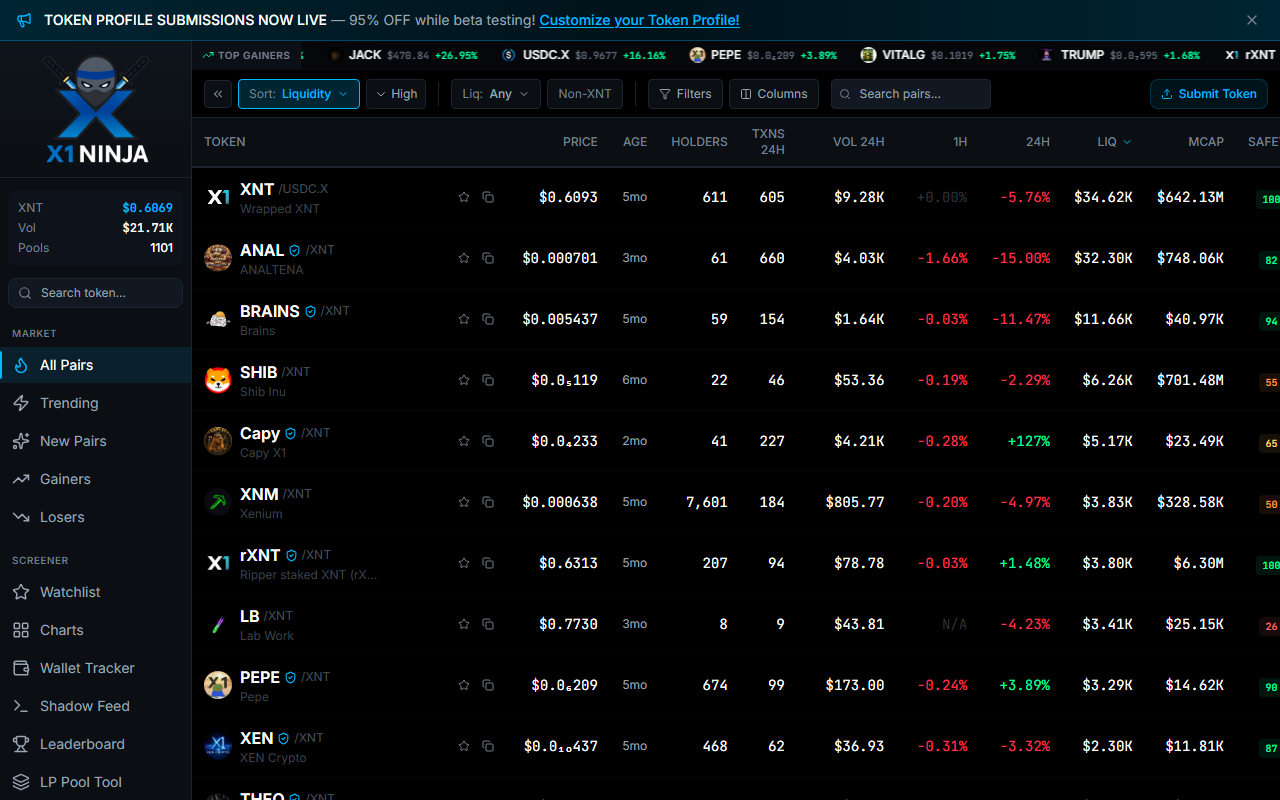The height and width of the screenshot is (800, 1280).
Task: Copy BRAINS token address
Action: click(488, 320)
